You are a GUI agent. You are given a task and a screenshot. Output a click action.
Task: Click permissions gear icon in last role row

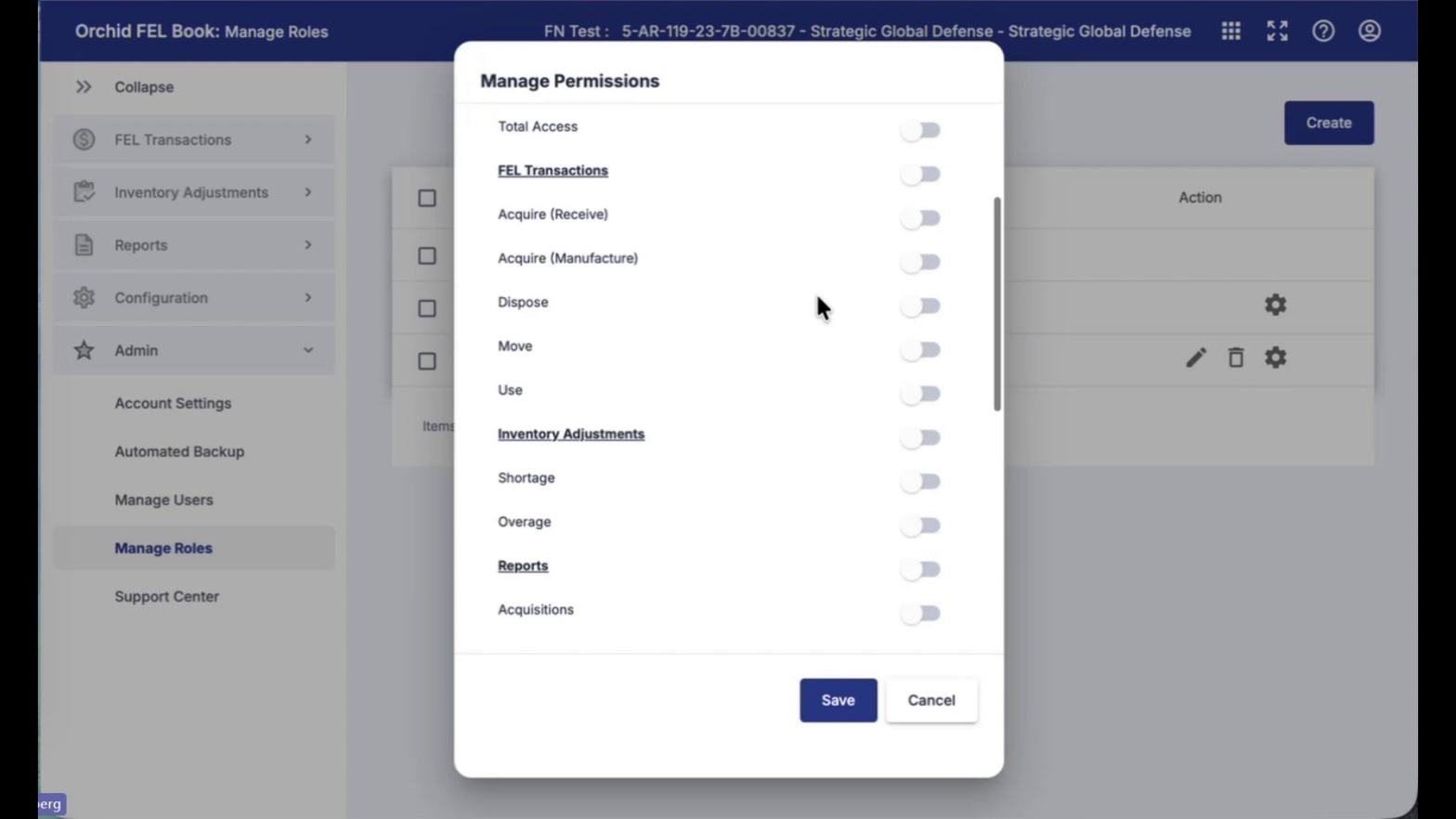coord(1275,357)
